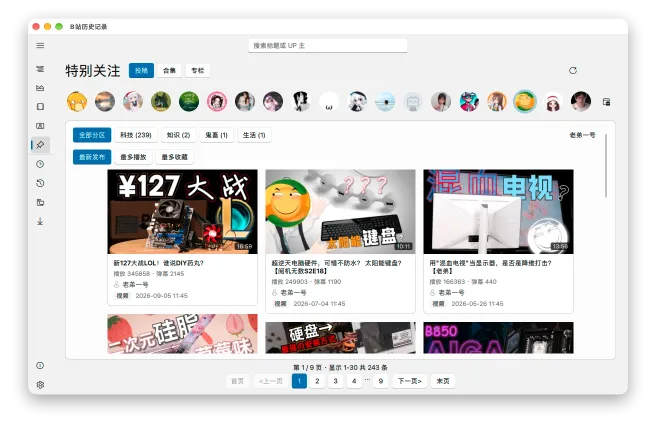Sort by 最多收藏
The width and height of the screenshot is (656, 432).
(x=174, y=157)
